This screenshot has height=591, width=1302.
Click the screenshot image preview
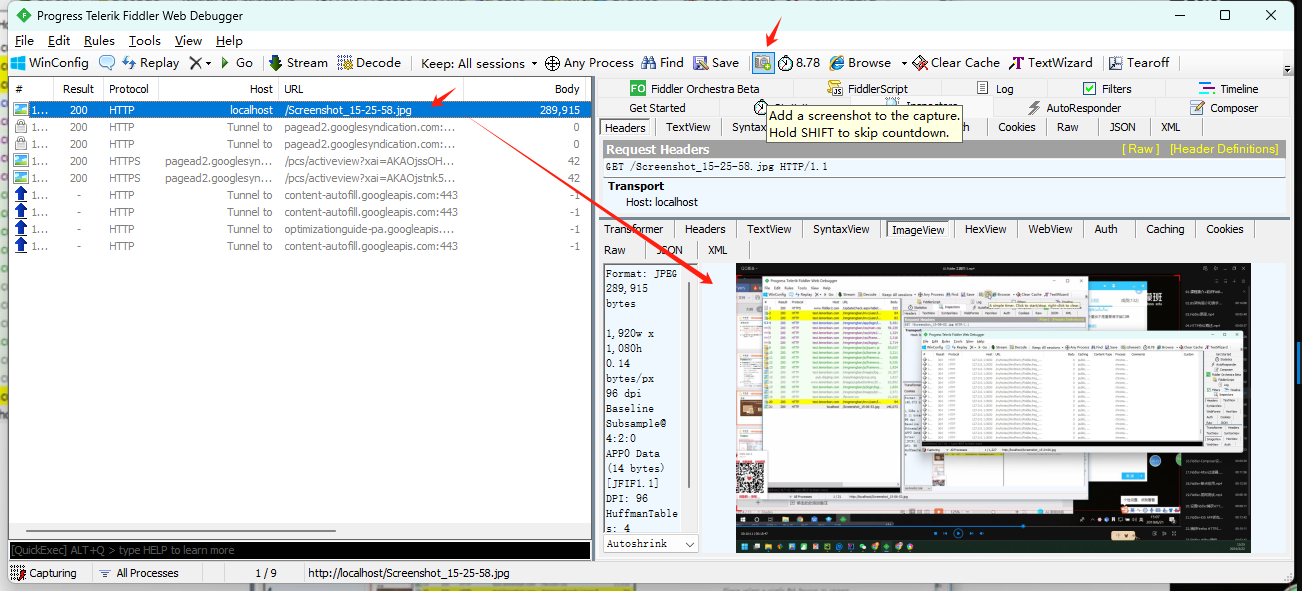994,408
